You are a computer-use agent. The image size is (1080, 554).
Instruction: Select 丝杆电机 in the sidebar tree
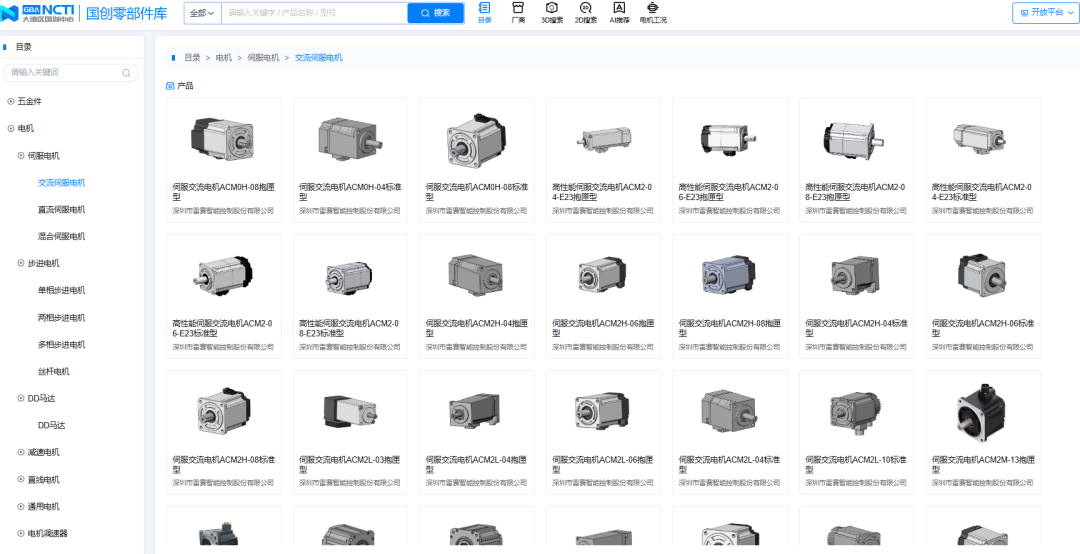click(54, 371)
